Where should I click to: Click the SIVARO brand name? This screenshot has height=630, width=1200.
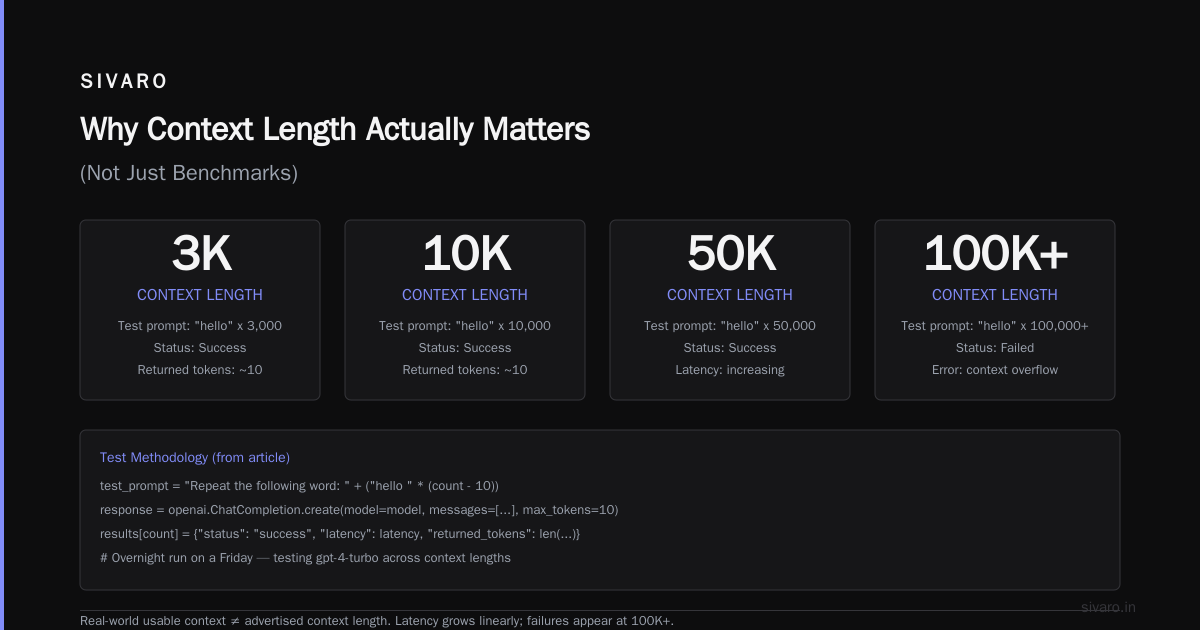coord(124,82)
